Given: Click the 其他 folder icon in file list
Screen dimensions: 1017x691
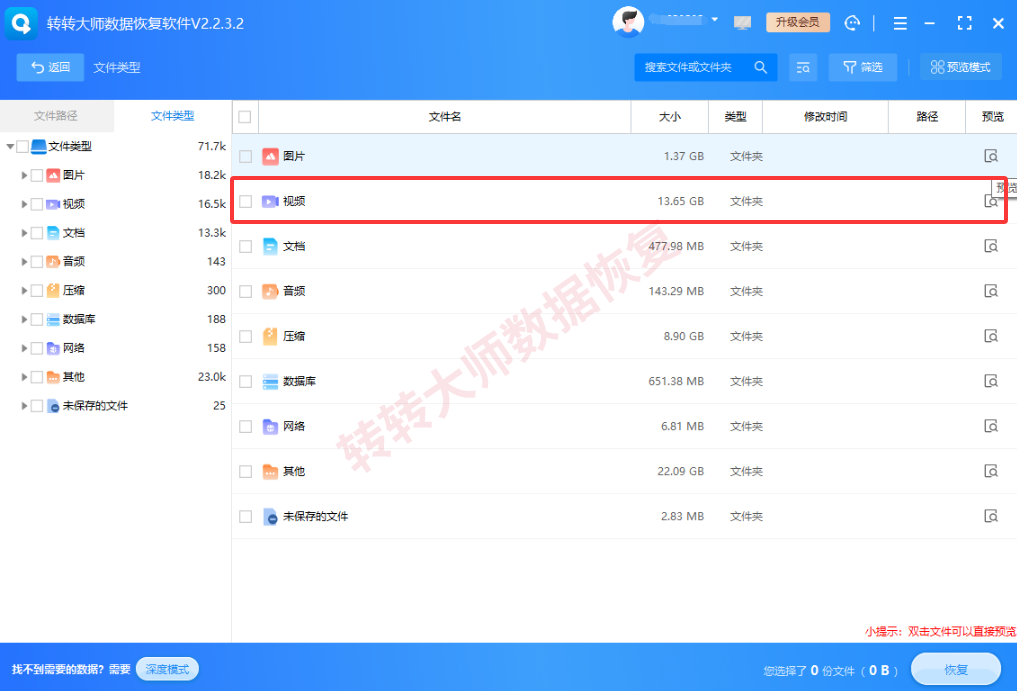Looking at the screenshot, I should 270,472.
